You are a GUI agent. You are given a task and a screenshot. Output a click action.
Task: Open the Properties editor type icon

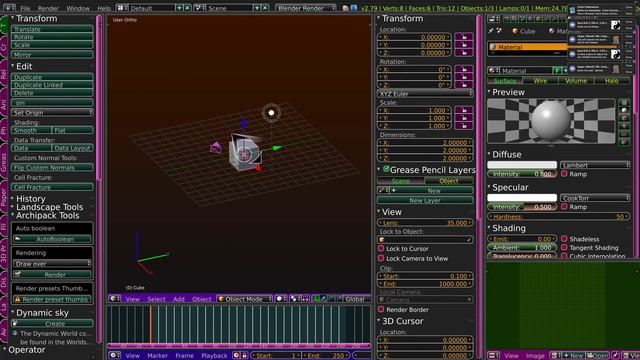493,19
